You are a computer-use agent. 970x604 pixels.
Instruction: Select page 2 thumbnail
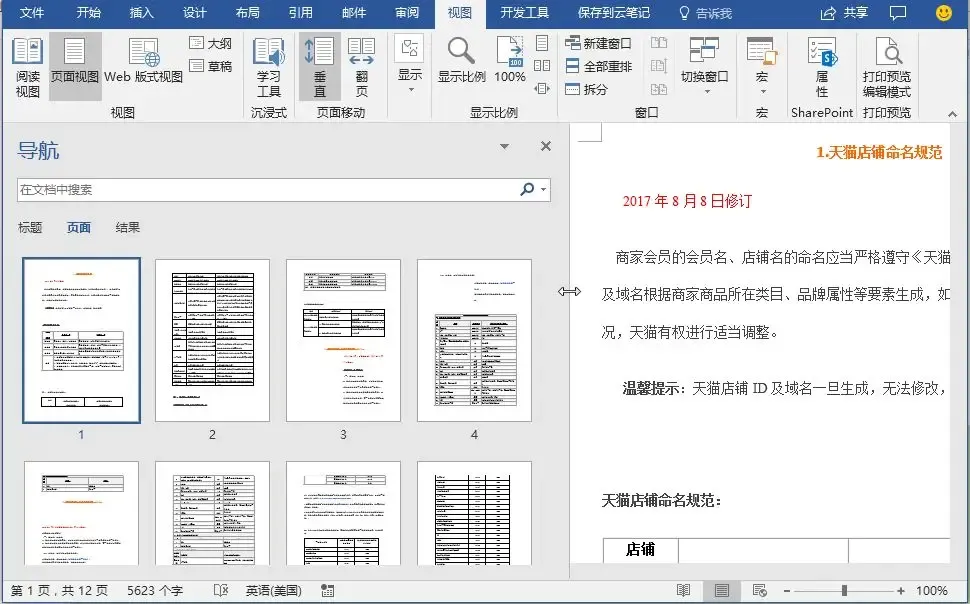[x=212, y=340]
